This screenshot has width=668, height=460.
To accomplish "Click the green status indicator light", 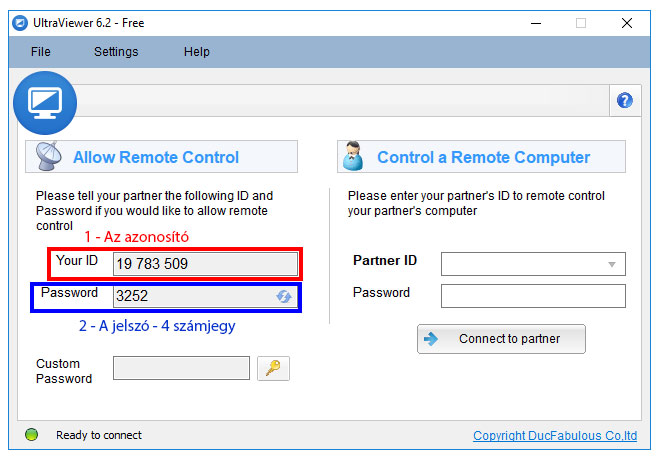I will pos(31,435).
